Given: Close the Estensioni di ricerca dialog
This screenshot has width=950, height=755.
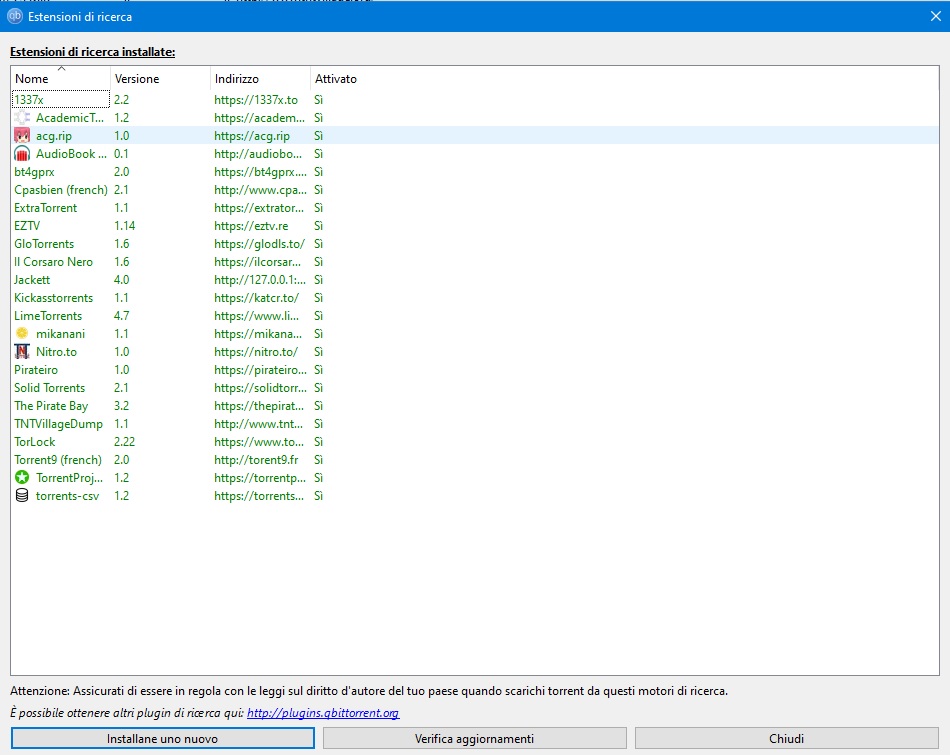Looking at the screenshot, I should click(x=935, y=16).
